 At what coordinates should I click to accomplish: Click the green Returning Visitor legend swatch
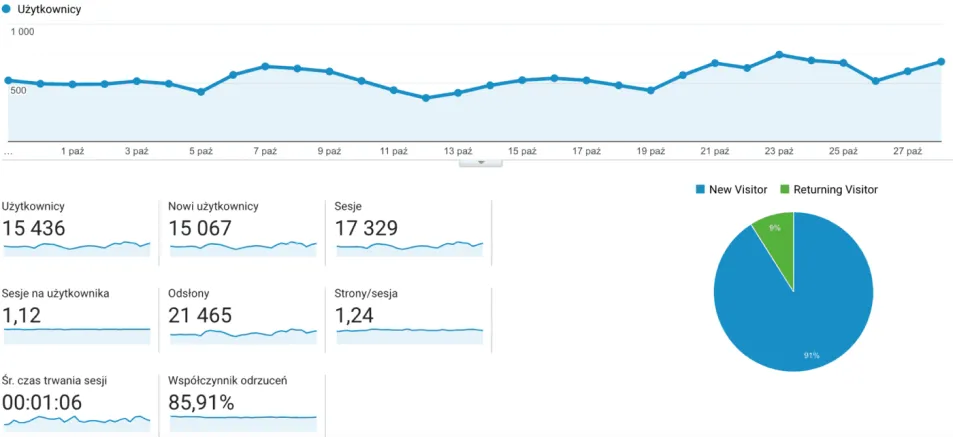click(x=784, y=190)
